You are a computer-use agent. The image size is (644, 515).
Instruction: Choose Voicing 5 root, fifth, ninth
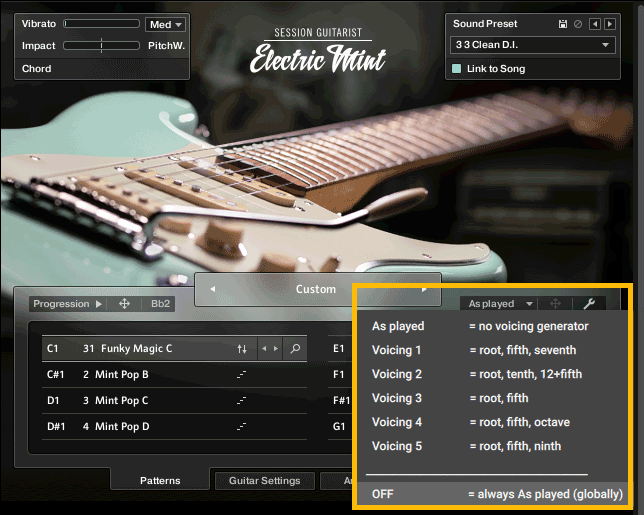[x=492, y=446]
